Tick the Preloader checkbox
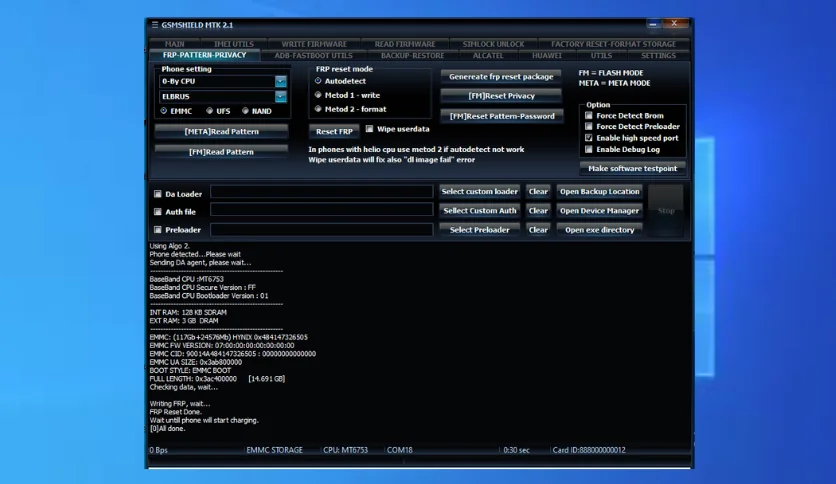This screenshot has width=836, height=484. [x=158, y=230]
